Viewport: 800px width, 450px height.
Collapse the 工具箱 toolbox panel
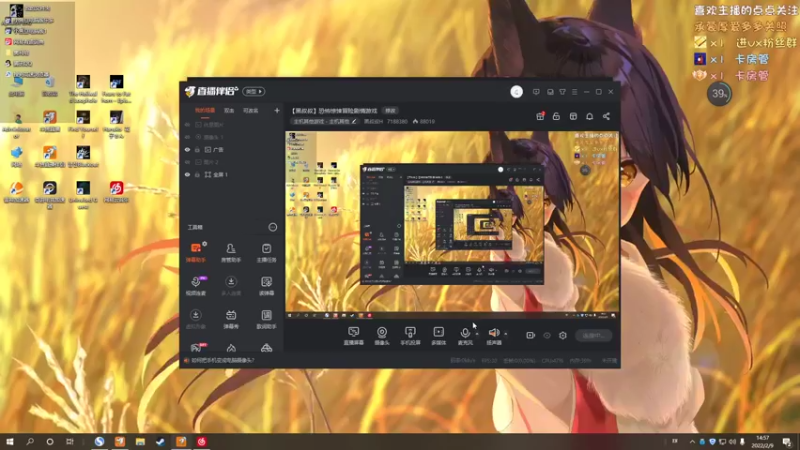pos(272,227)
